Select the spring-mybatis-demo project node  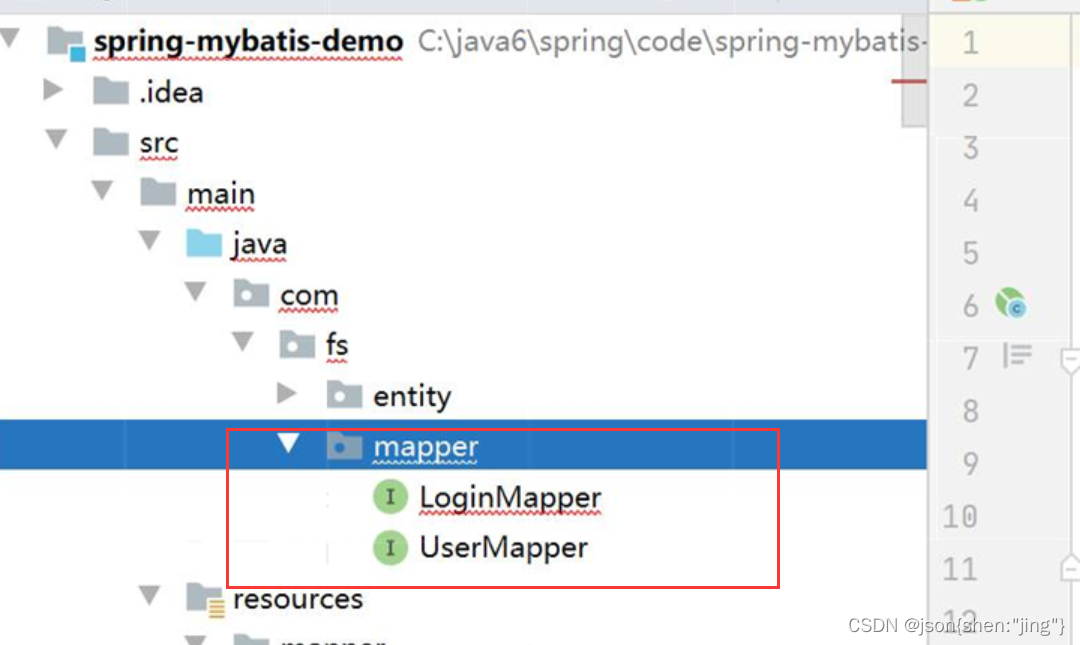[248, 42]
